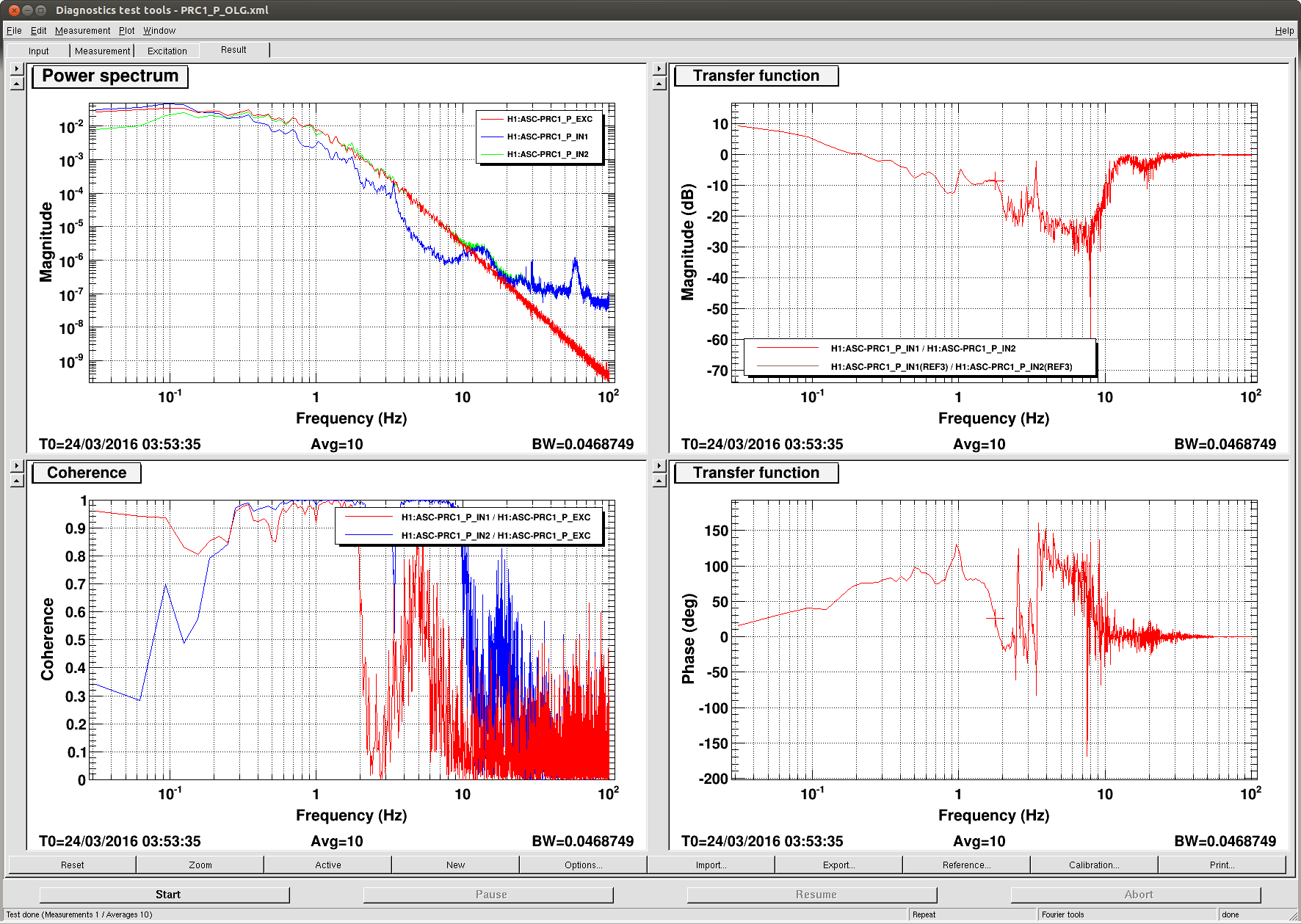The width and height of the screenshot is (1301, 924).
Task: Click the upper Transfer function title (magnitude plot)
Action: [756, 76]
